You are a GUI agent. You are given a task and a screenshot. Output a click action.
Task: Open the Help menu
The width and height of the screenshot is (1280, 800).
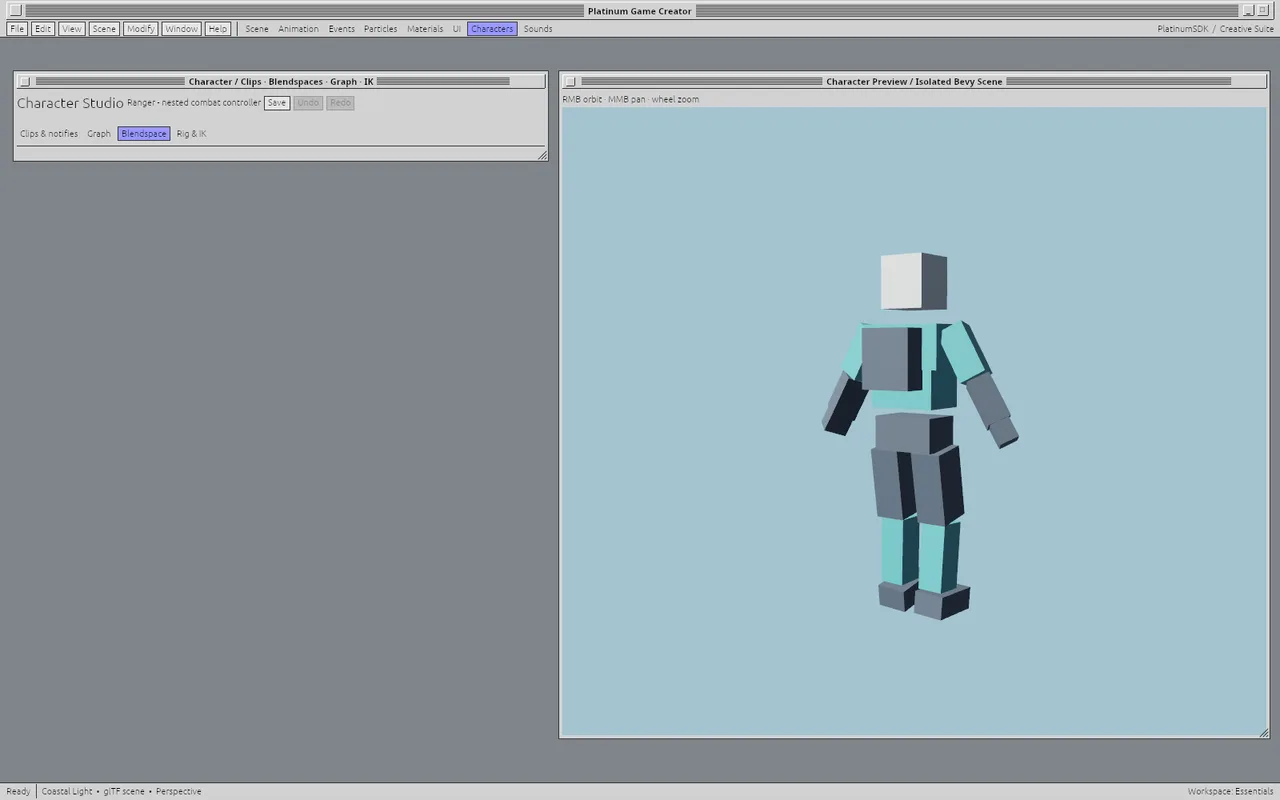218,29
